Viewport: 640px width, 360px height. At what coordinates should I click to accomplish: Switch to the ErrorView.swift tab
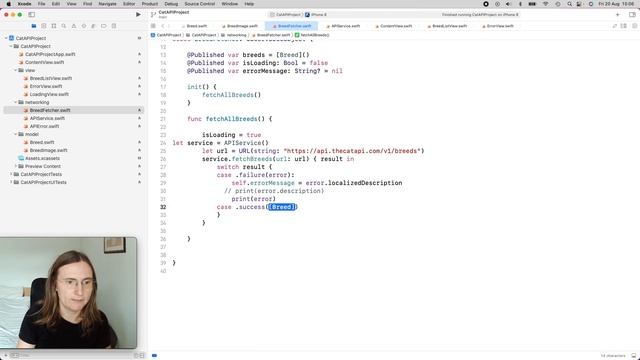[x=498, y=26]
